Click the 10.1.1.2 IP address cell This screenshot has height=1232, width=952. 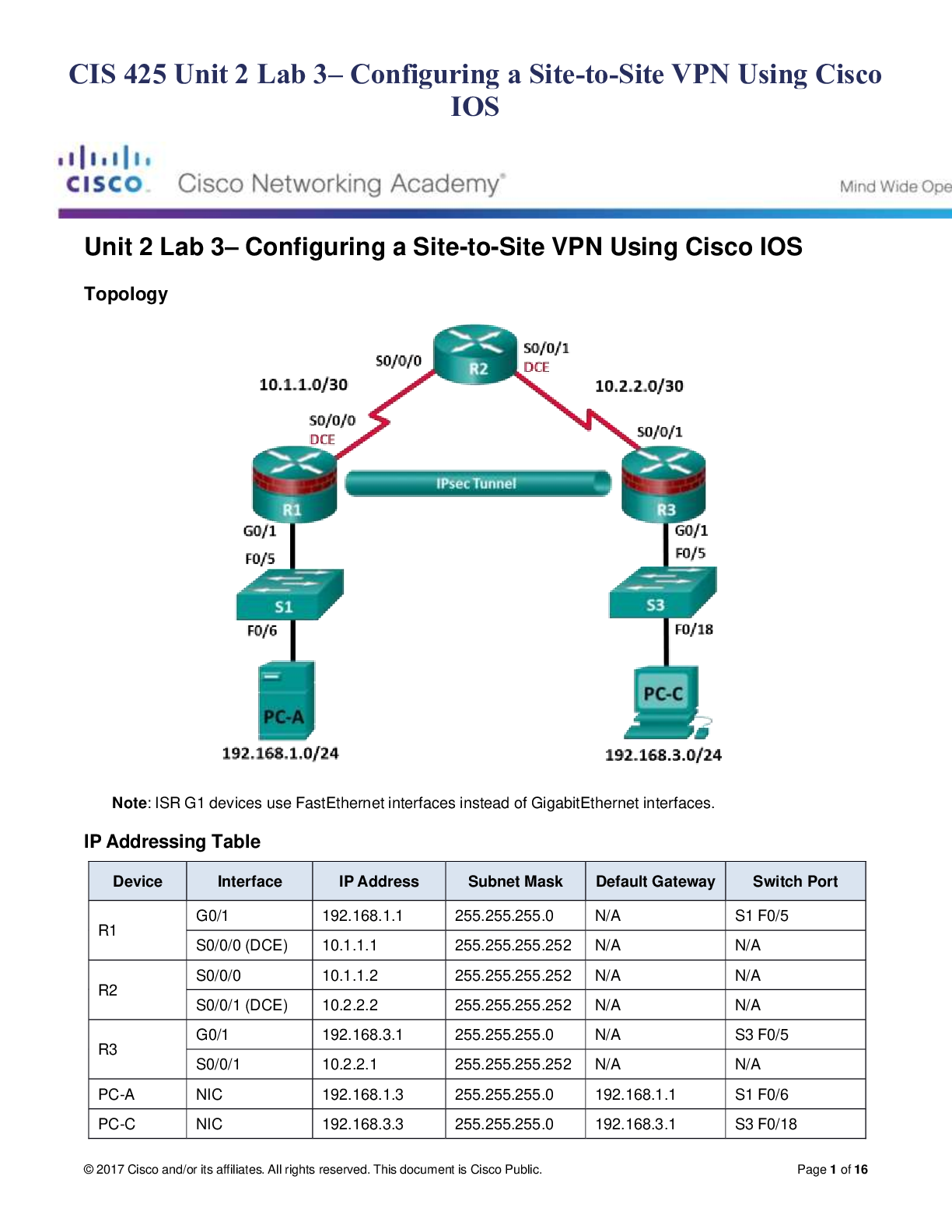(x=379, y=975)
